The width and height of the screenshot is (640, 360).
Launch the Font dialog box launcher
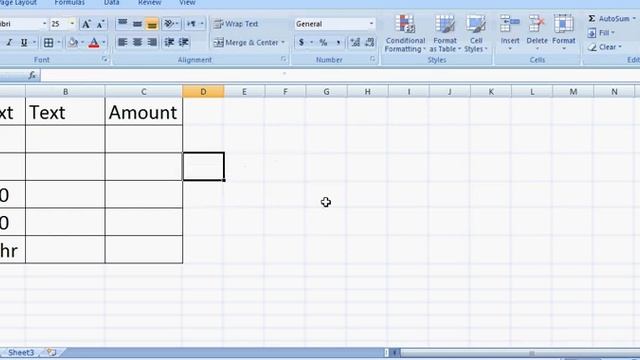click(x=105, y=60)
